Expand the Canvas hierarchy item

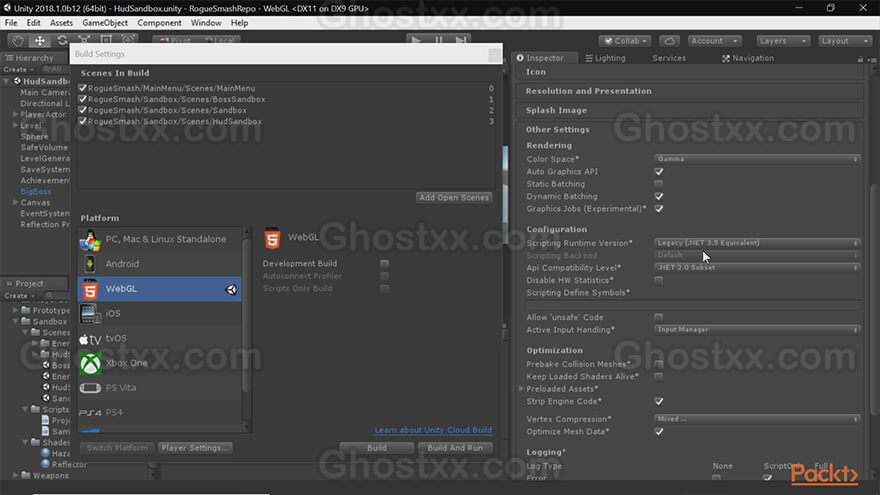16,203
